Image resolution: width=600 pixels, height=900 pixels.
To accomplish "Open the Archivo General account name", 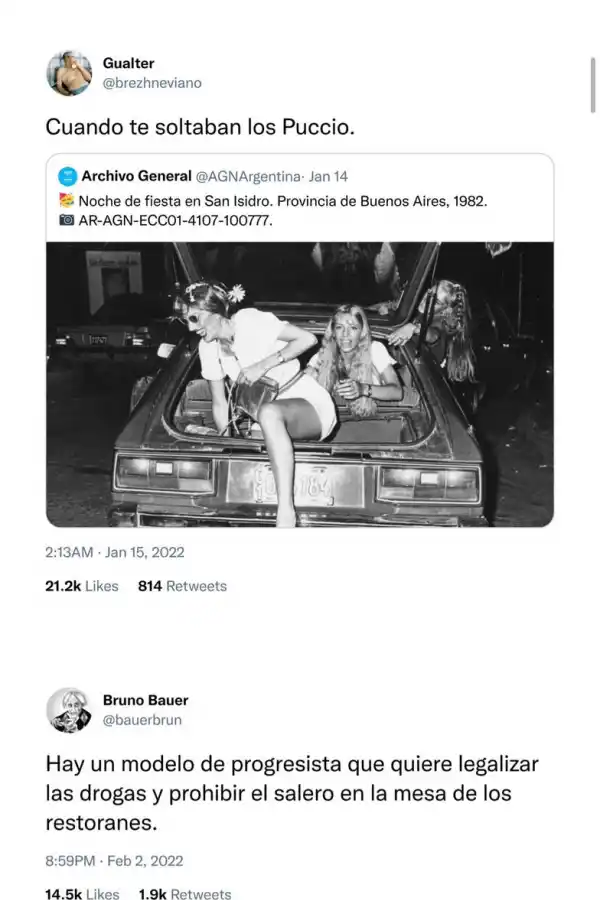I will click(x=137, y=177).
